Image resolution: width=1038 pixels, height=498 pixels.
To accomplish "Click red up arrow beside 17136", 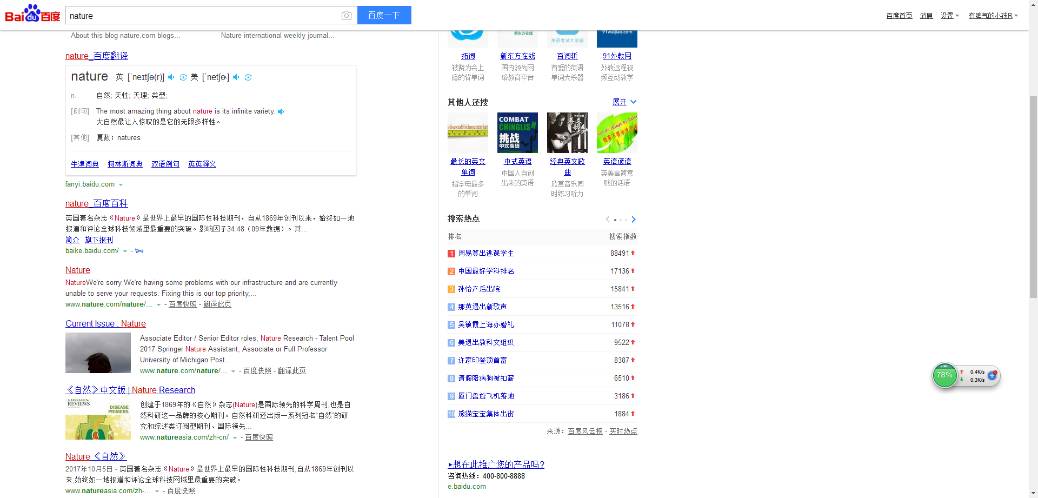I will [x=633, y=271].
